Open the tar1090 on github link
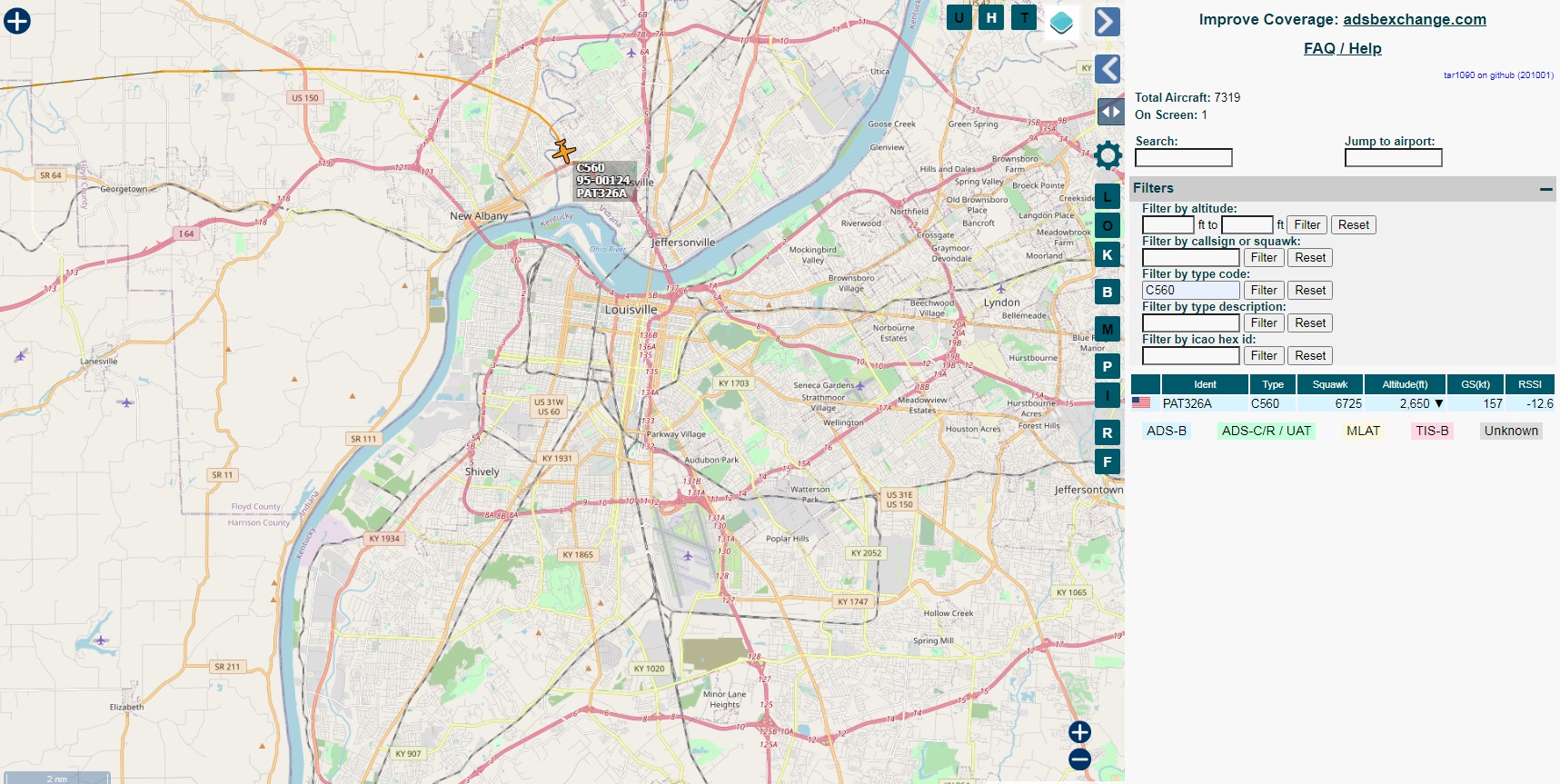 pyautogui.click(x=1498, y=75)
